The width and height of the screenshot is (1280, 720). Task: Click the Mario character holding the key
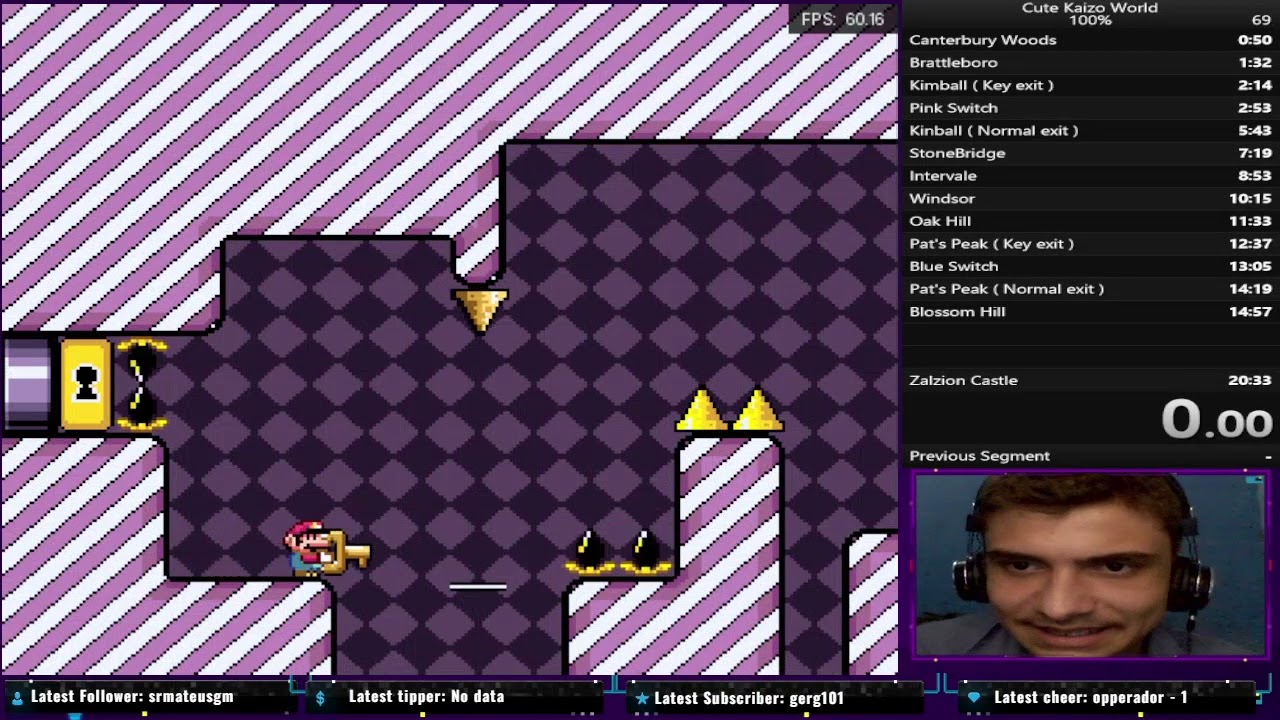coord(308,548)
